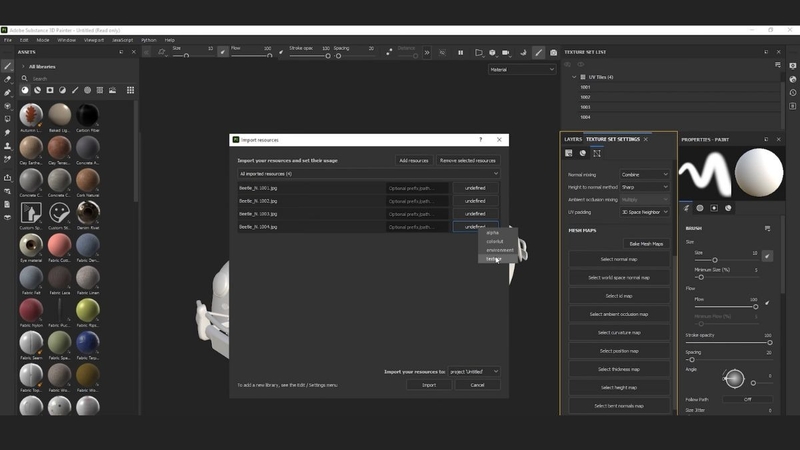Choose alpha in usage dropdown list
The height and width of the screenshot is (450, 800).
[x=498, y=233]
